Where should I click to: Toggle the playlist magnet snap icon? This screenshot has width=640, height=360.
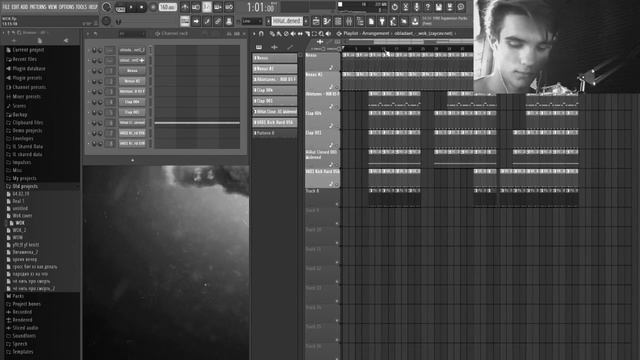coord(261,33)
